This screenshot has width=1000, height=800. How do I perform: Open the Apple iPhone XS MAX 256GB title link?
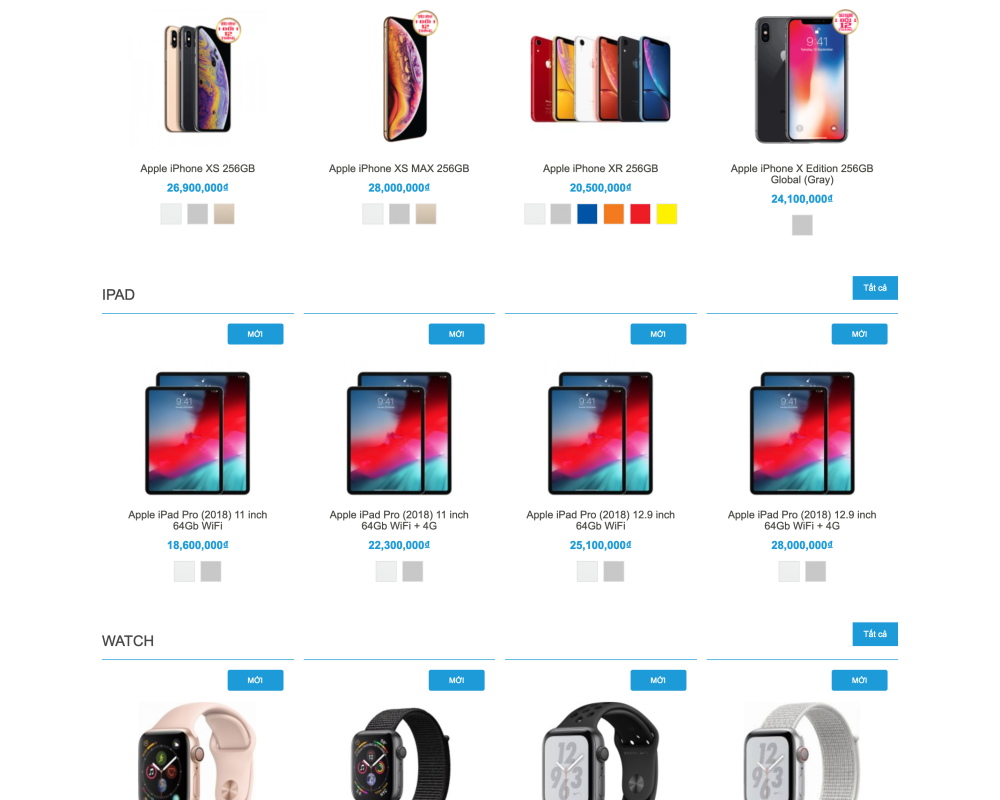point(399,168)
